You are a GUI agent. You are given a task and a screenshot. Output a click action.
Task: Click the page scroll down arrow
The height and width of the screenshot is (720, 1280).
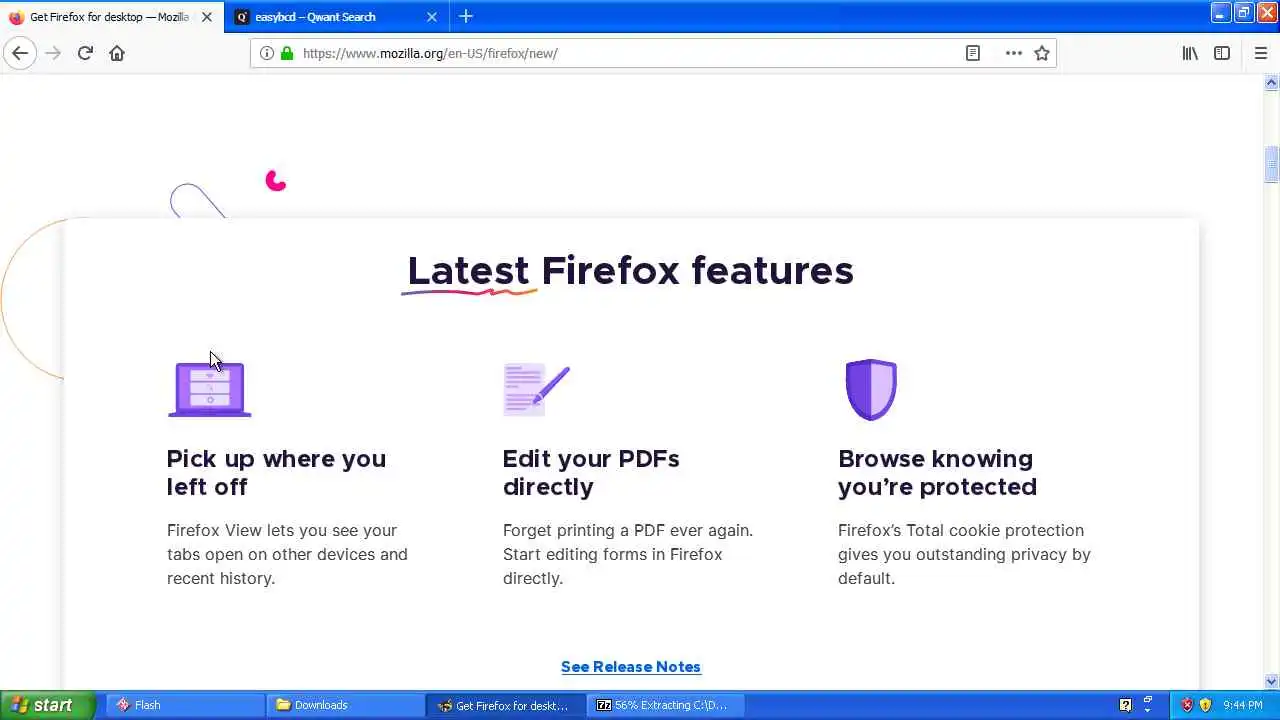click(1271, 681)
